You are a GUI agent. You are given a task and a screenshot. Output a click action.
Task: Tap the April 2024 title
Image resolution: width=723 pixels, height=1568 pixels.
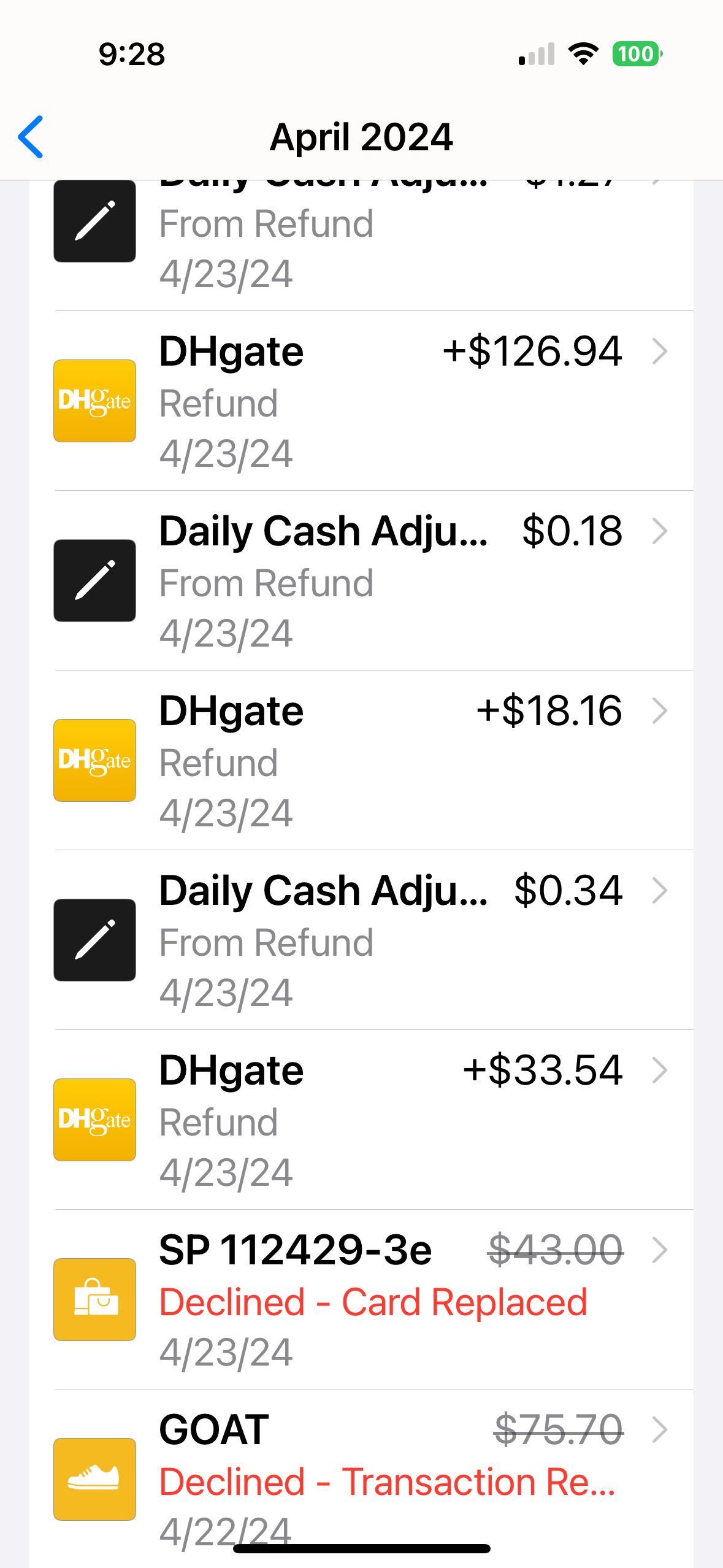[x=361, y=137]
